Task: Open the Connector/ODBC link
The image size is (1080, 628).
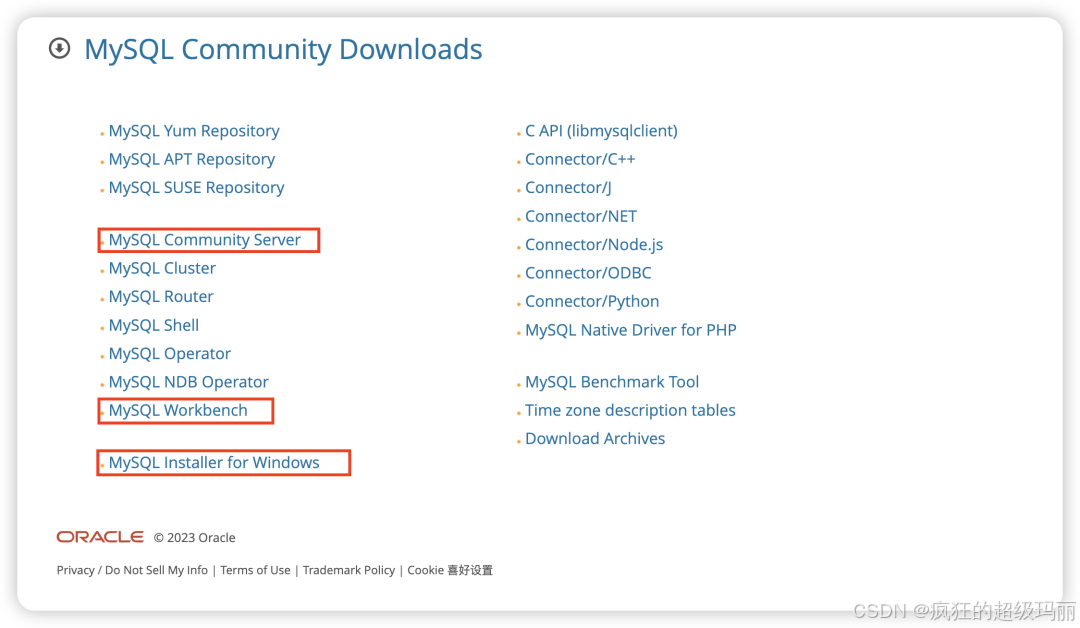Action: [588, 273]
